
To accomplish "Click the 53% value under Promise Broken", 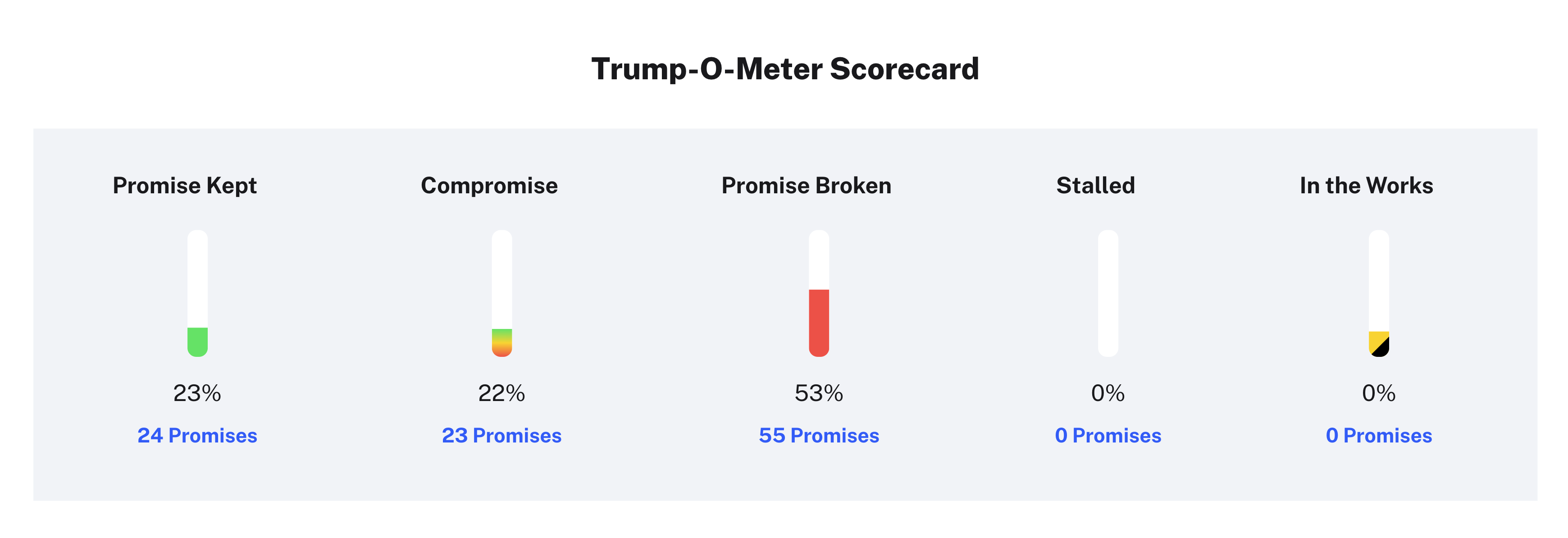I will point(819,393).
